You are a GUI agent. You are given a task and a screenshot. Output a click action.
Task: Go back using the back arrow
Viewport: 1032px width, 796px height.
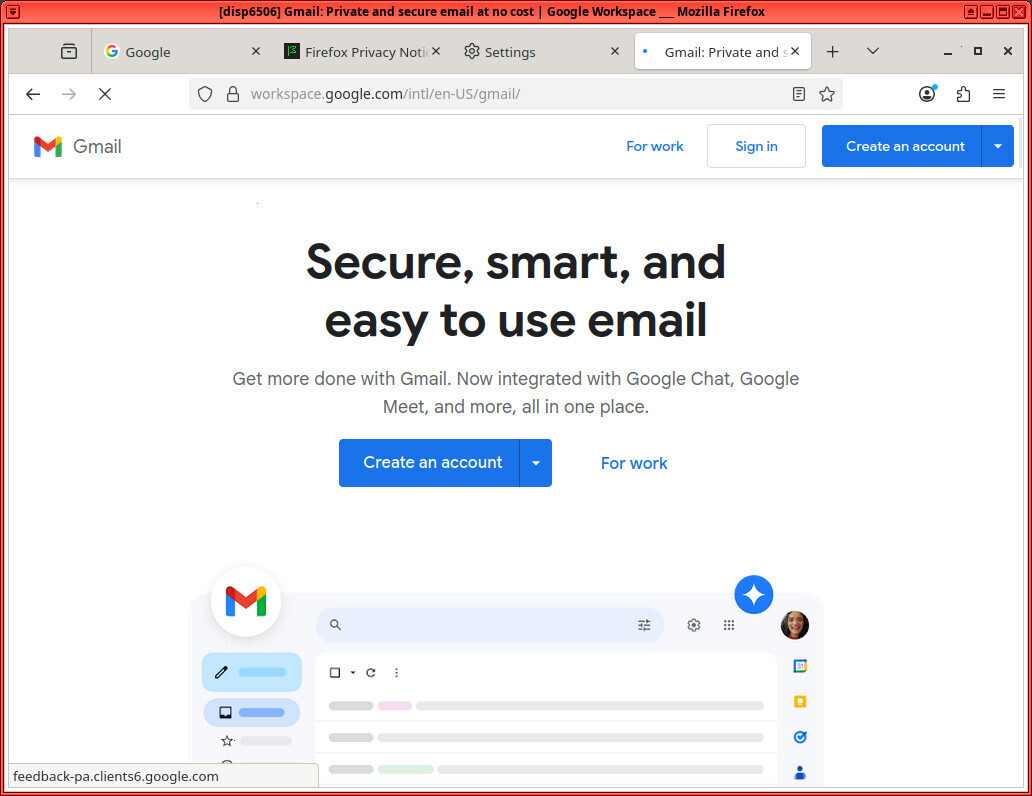(x=33, y=94)
